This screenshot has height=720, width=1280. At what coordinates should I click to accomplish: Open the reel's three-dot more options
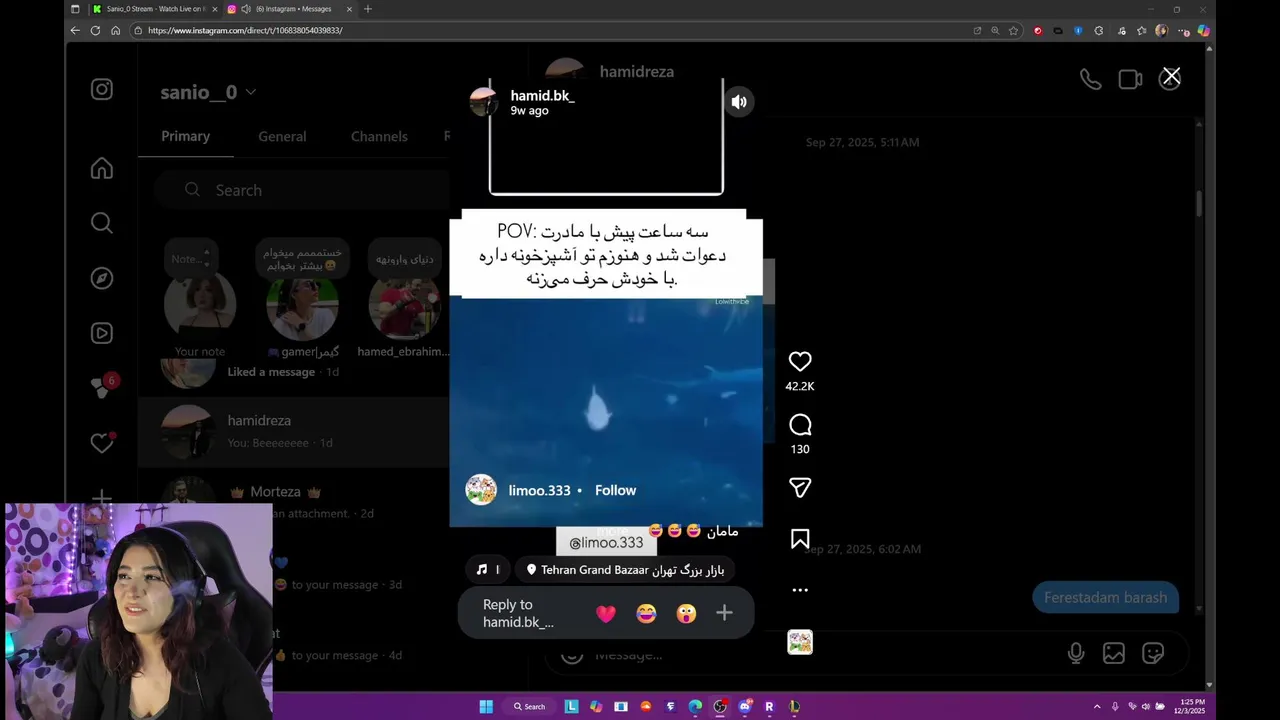(800, 590)
